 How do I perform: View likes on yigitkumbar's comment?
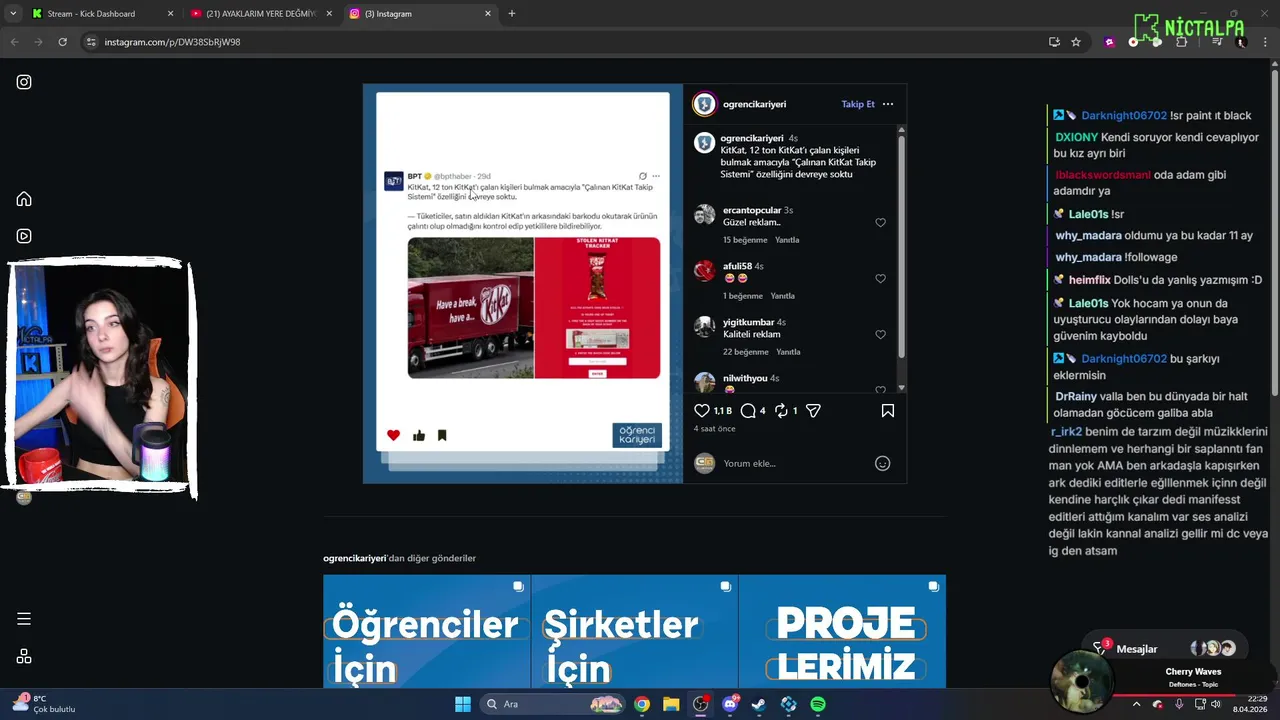tap(746, 352)
